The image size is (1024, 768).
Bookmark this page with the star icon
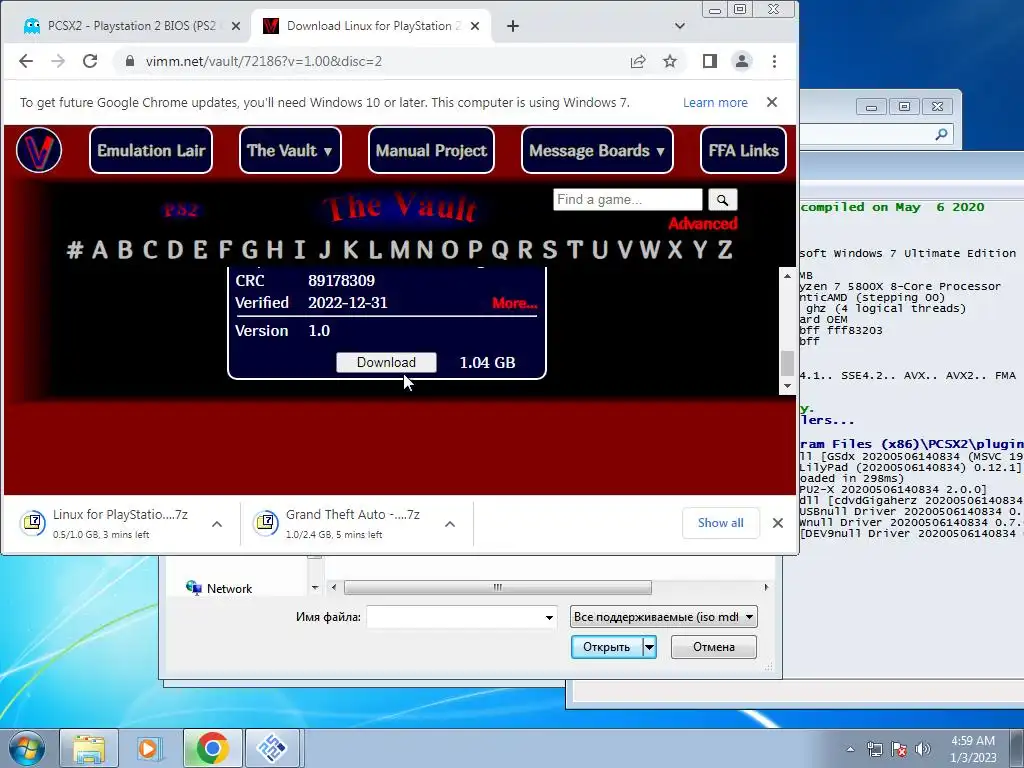click(670, 61)
